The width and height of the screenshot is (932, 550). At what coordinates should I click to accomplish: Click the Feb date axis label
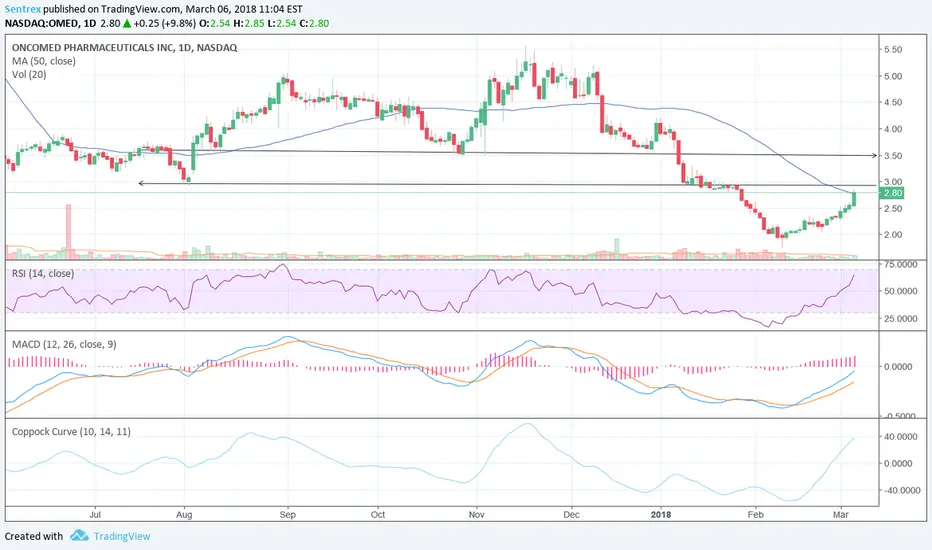755,514
